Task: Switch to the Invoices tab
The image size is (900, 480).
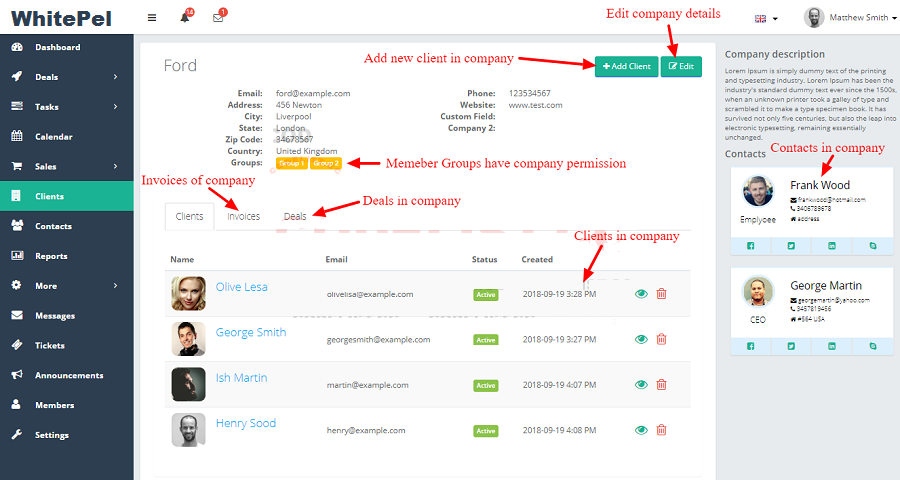Action: (243, 216)
